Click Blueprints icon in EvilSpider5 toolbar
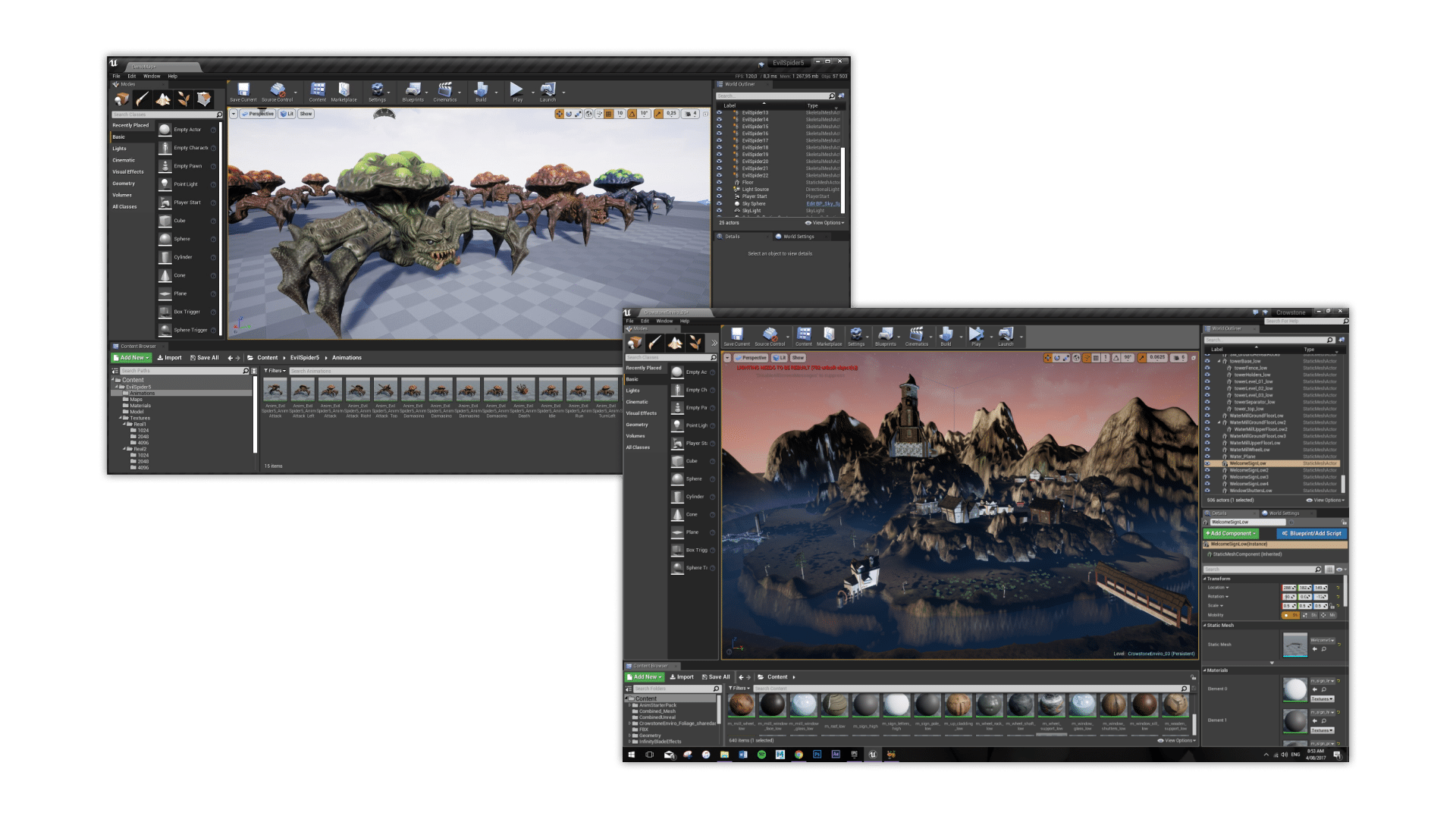This screenshot has height=819, width=1456. click(x=413, y=92)
